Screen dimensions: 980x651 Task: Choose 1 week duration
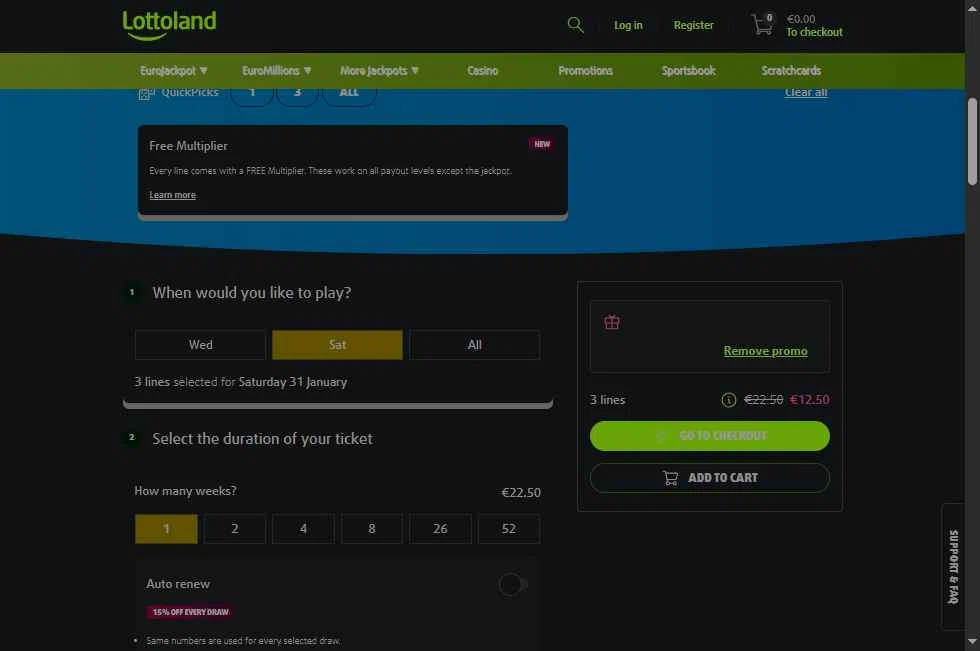click(166, 529)
